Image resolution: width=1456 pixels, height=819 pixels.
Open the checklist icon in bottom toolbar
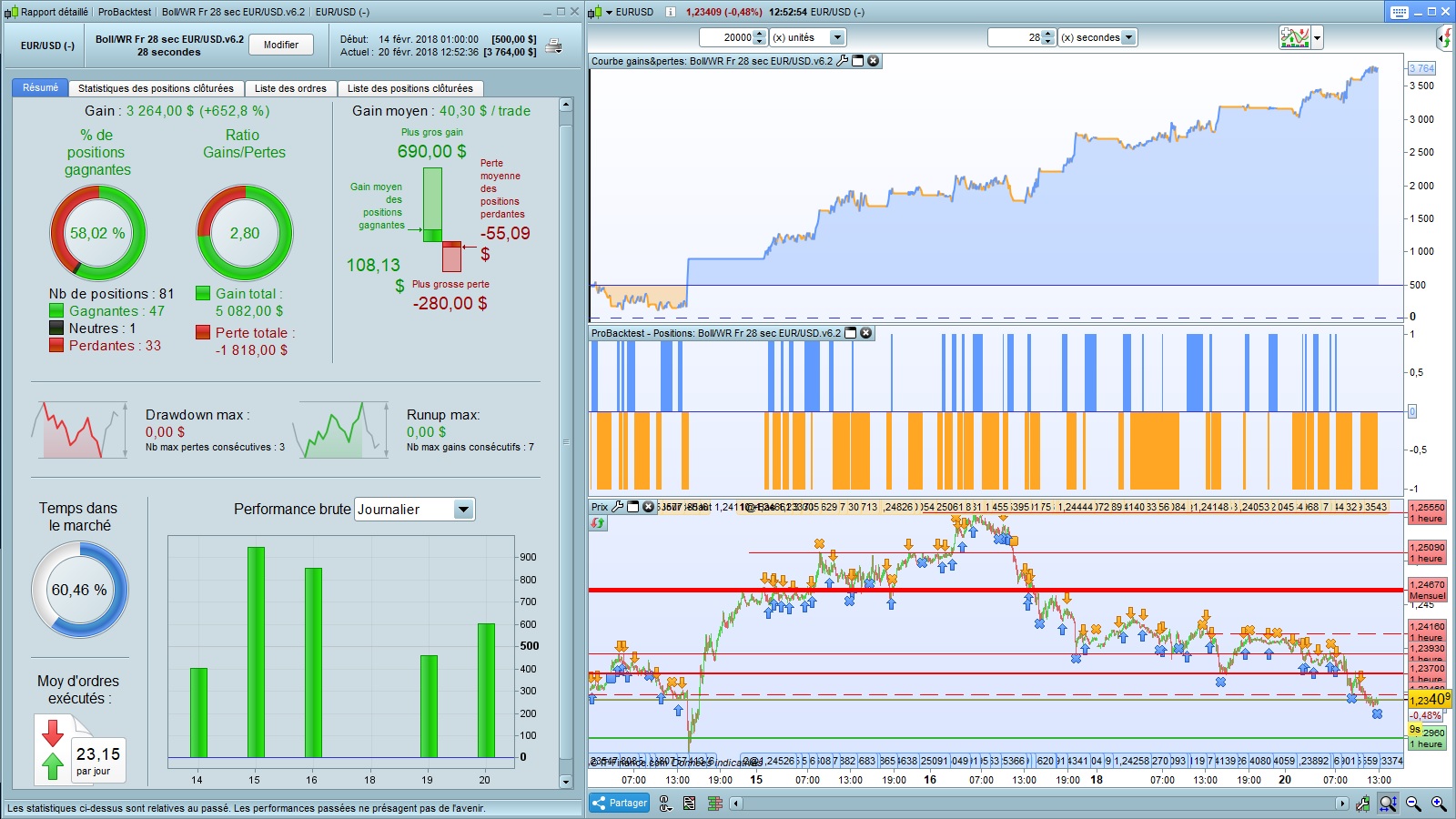pos(689,804)
